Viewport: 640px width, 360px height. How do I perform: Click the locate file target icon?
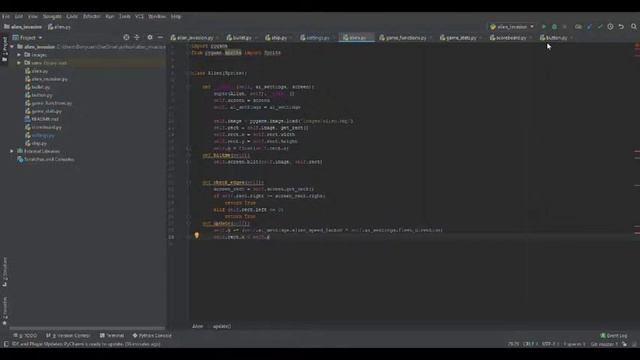coord(126,37)
